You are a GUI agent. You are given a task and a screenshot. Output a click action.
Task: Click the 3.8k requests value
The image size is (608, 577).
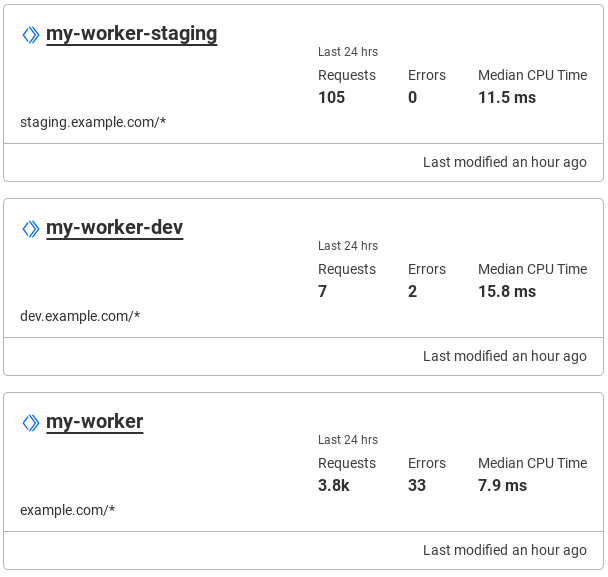(334, 485)
